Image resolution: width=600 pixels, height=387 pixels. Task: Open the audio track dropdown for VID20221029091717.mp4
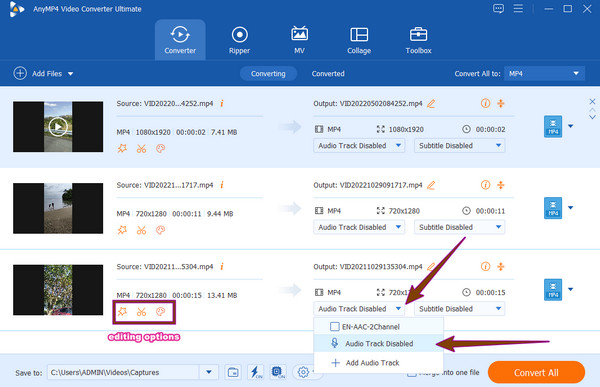click(x=359, y=227)
